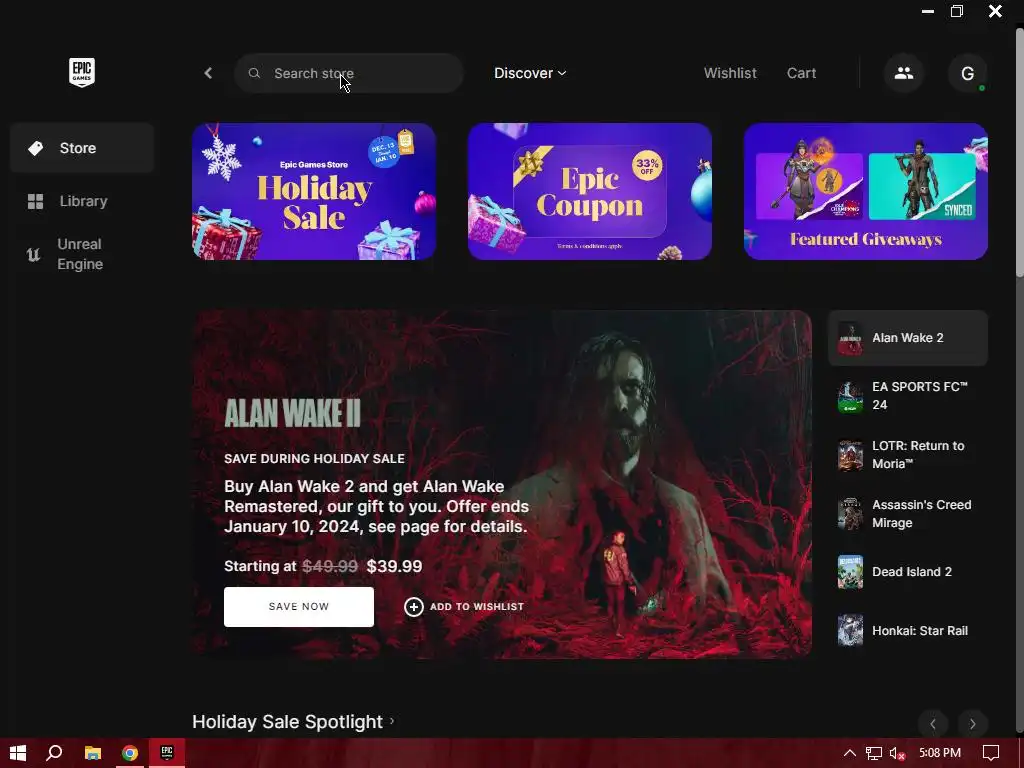This screenshot has width=1024, height=768.
Task: Click the Epic Games taskbar icon
Action: pyautogui.click(x=167, y=753)
